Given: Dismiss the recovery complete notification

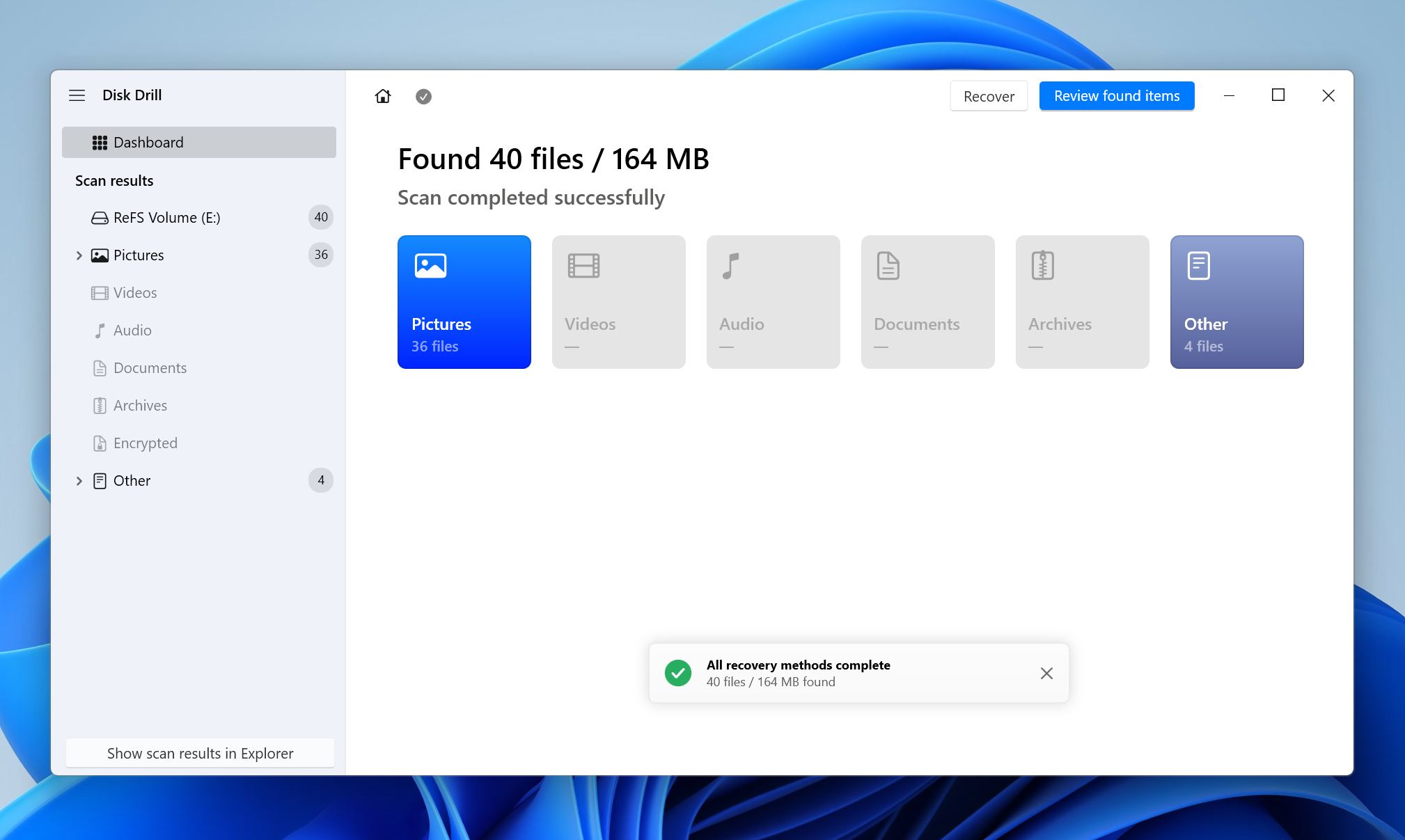Looking at the screenshot, I should (x=1046, y=673).
